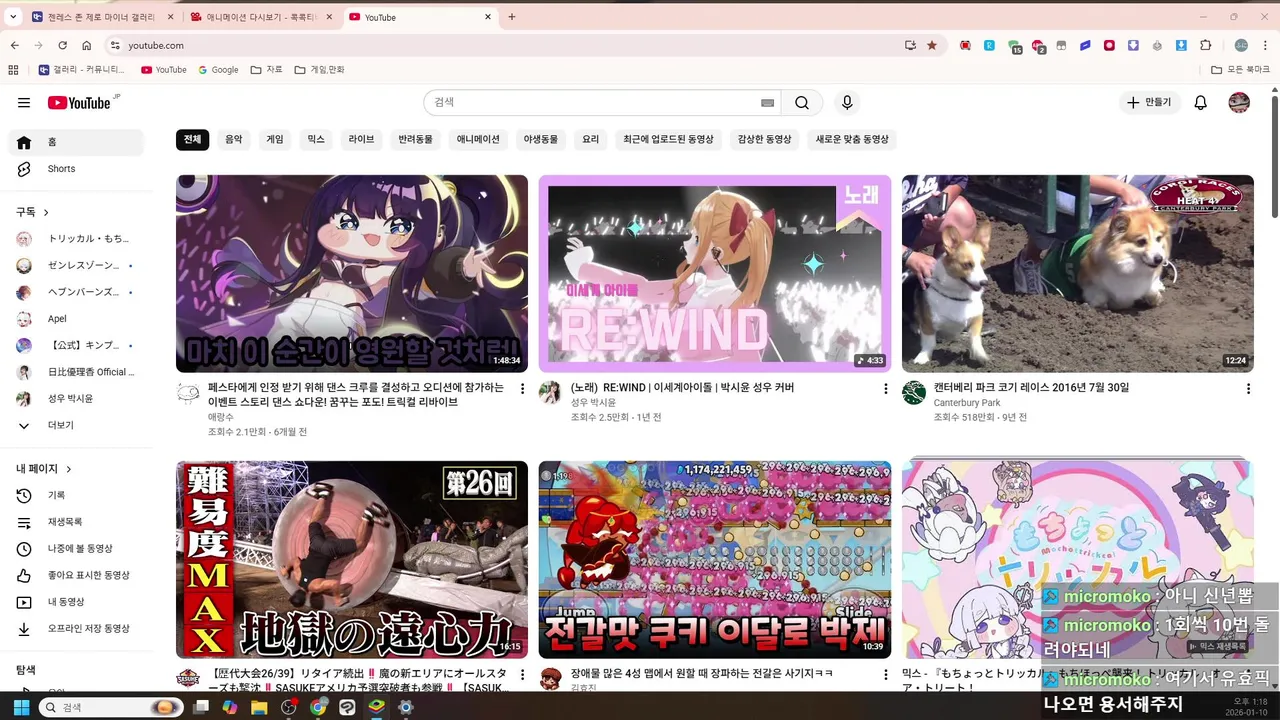Screen dimensions: 1280x720
Task: Open the Apel subscription channel
Action: [76, 319]
